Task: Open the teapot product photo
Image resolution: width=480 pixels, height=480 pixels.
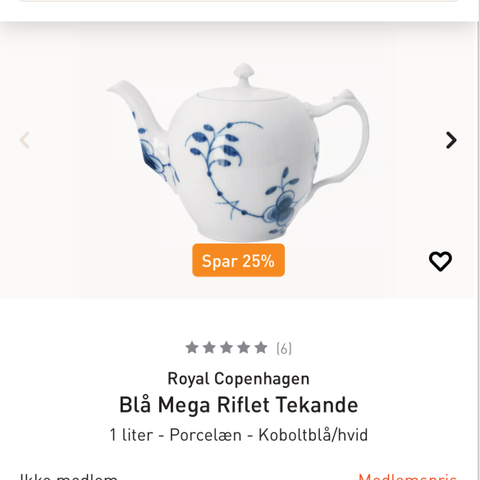Action: 238,152
